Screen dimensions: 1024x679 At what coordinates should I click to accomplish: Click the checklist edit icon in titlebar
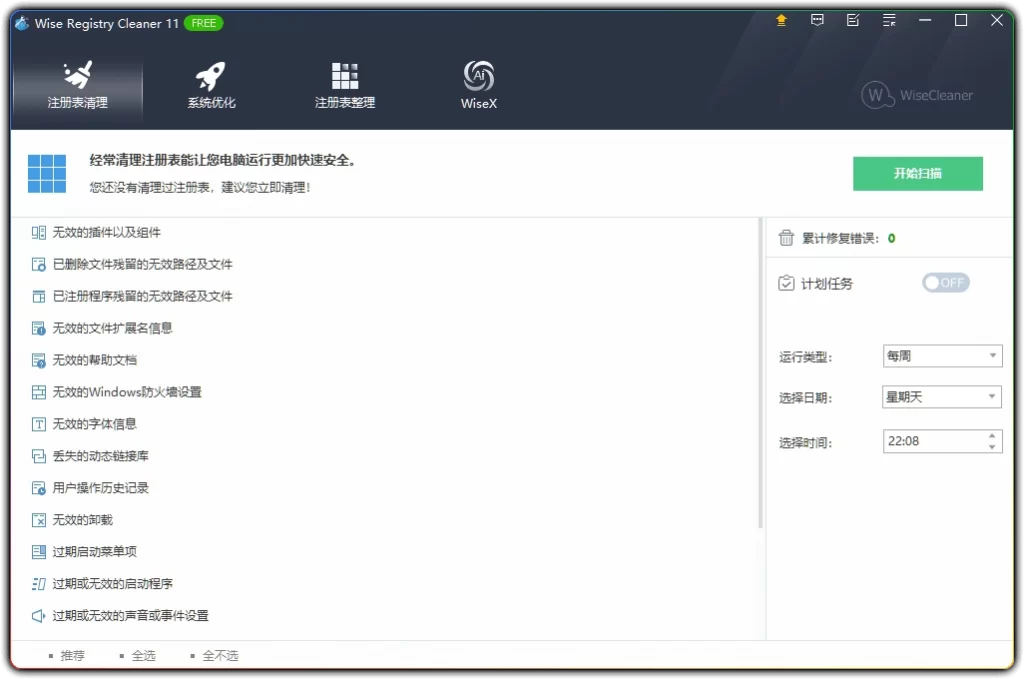pos(853,20)
